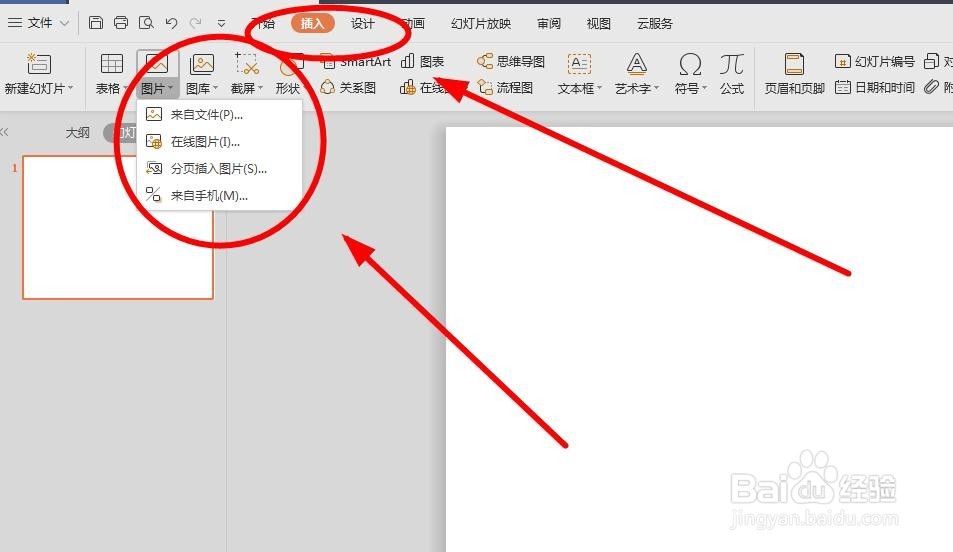Switch to the 云服务 tab
Image resolution: width=953 pixels, height=552 pixels.
(655, 23)
